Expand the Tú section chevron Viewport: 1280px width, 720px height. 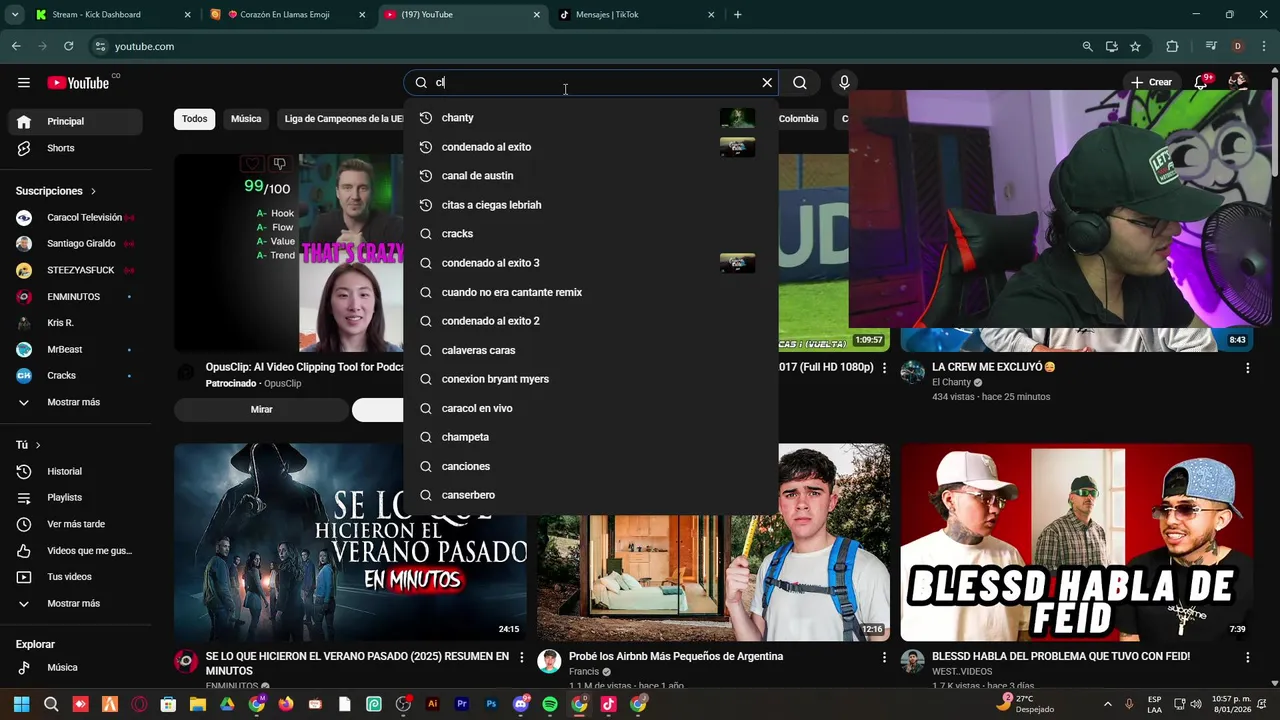38,445
